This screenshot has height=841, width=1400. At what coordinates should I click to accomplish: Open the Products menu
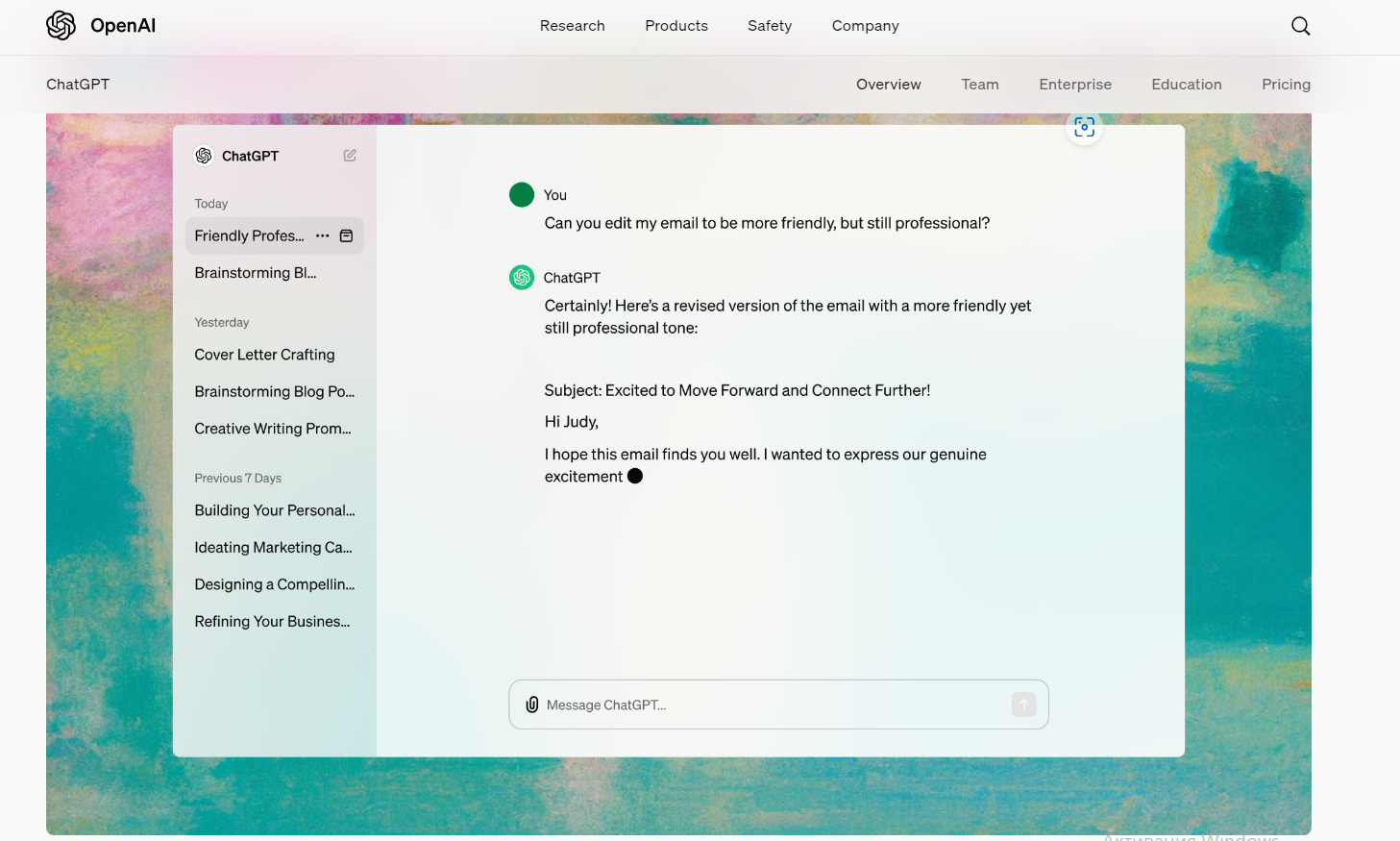pyautogui.click(x=676, y=26)
